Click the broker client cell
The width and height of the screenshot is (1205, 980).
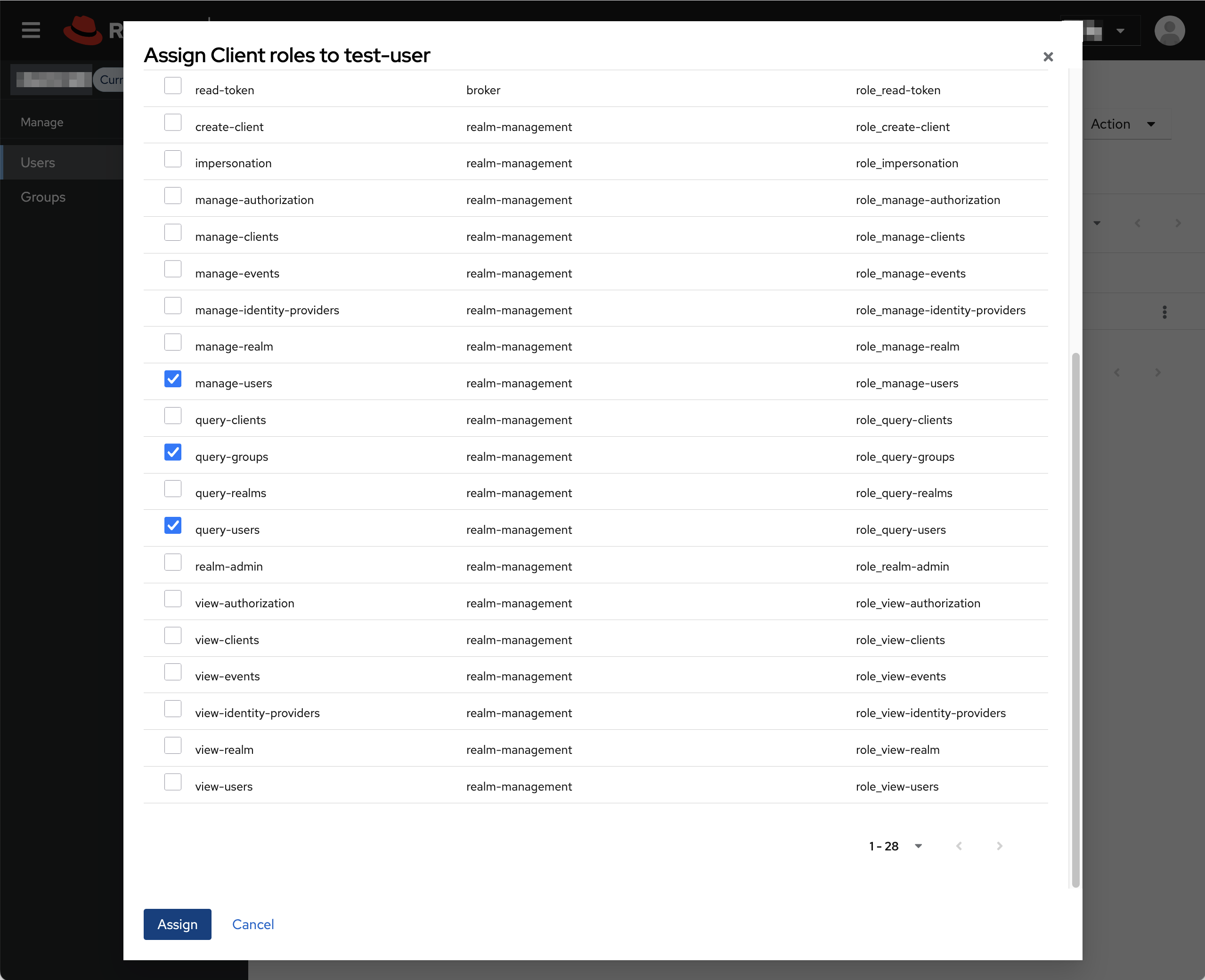(x=483, y=90)
